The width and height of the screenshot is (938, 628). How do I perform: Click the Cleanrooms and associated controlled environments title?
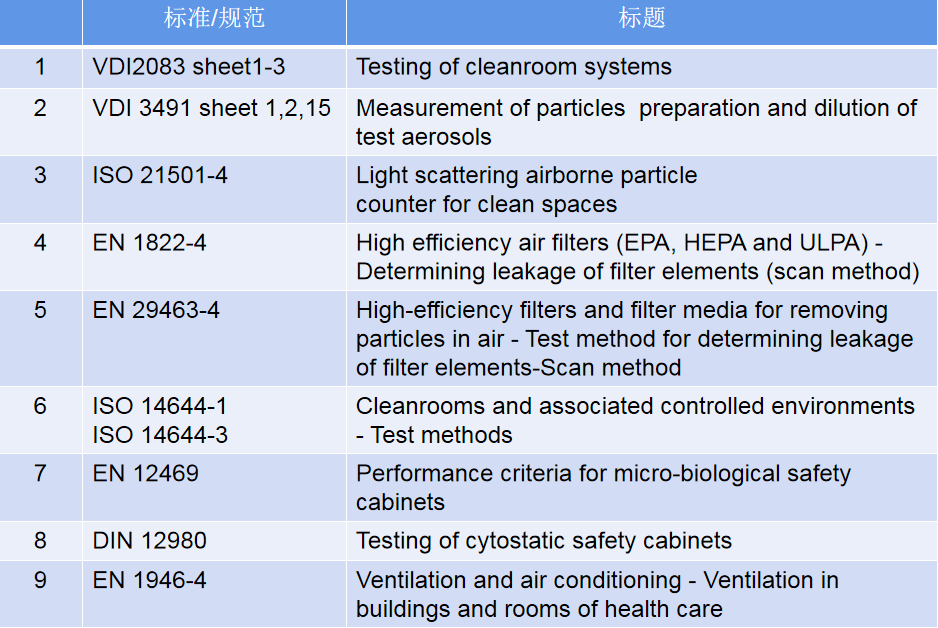pos(635,420)
